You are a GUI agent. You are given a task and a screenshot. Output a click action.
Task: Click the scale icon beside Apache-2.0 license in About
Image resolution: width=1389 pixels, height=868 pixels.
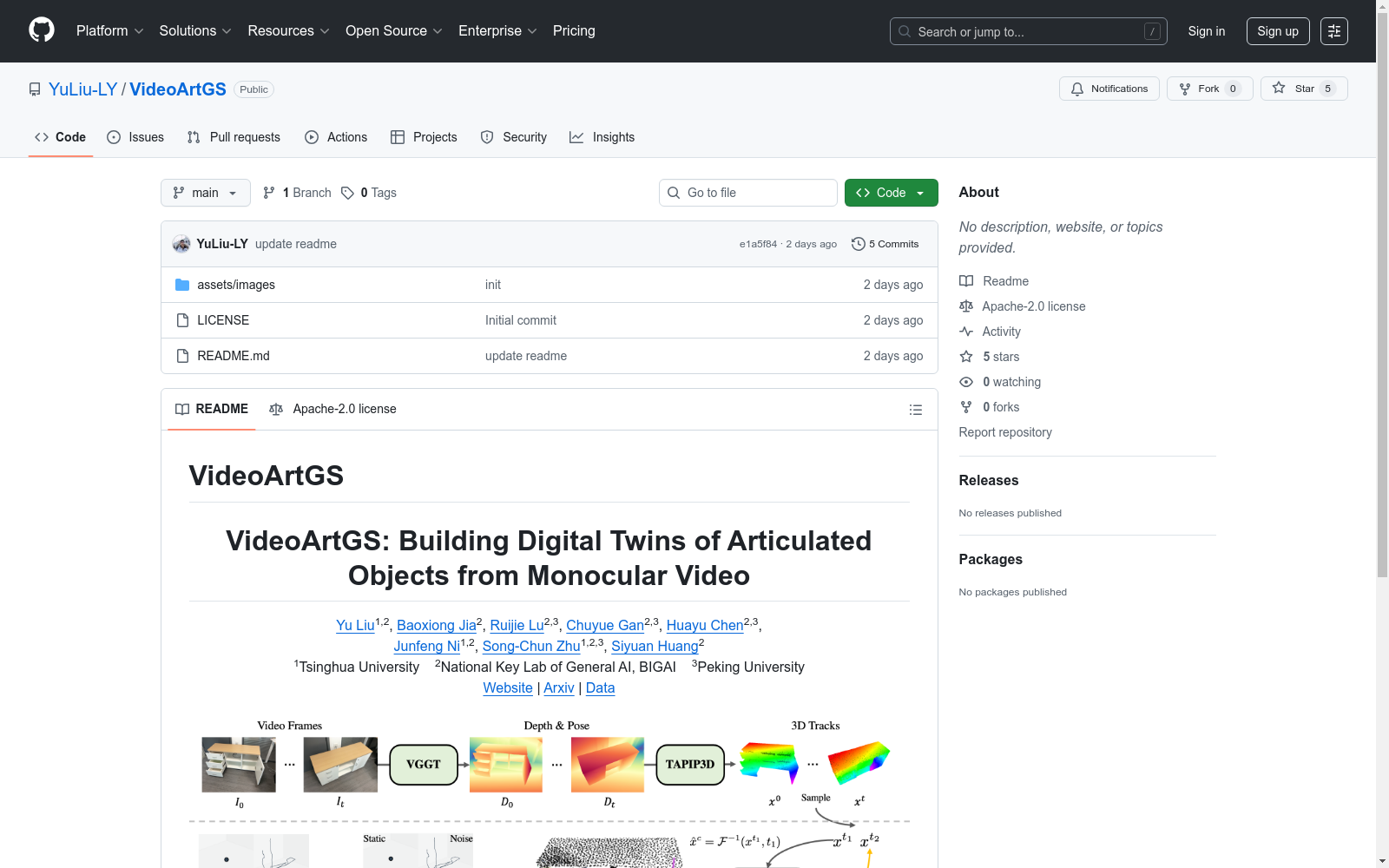coord(966,306)
